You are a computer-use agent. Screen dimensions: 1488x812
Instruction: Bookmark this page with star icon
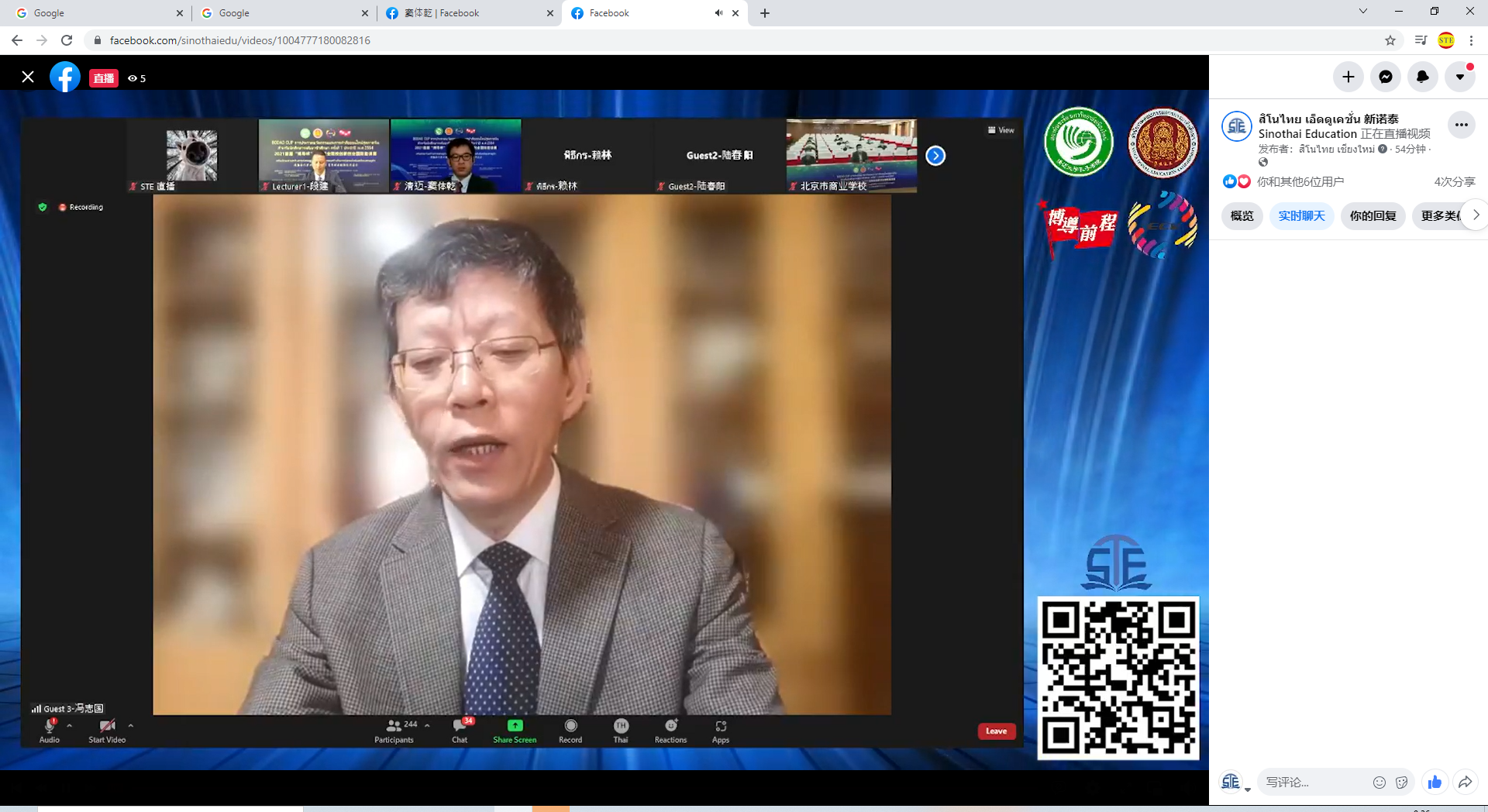pos(1390,40)
